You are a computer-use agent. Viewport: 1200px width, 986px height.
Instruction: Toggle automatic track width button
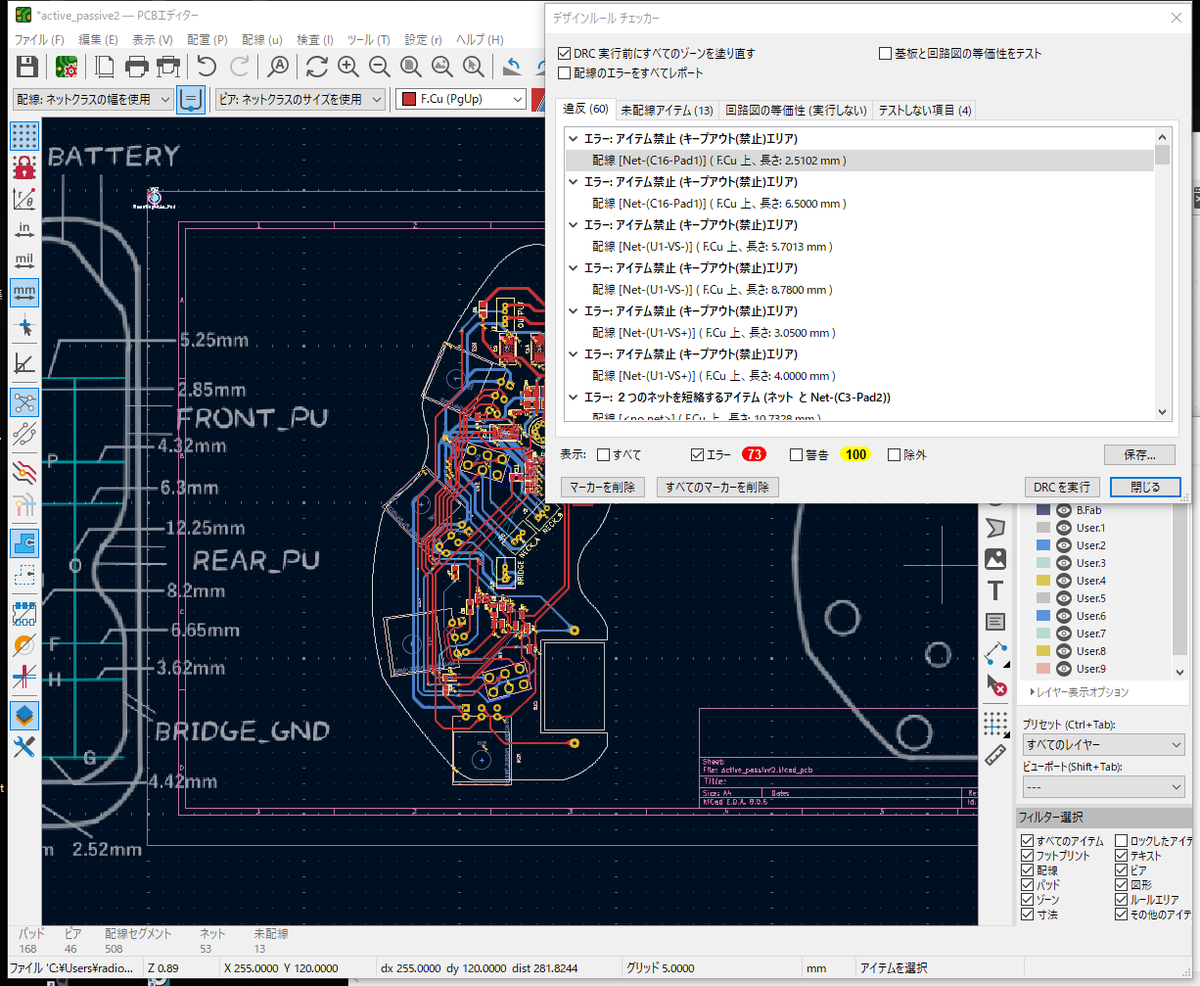191,99
